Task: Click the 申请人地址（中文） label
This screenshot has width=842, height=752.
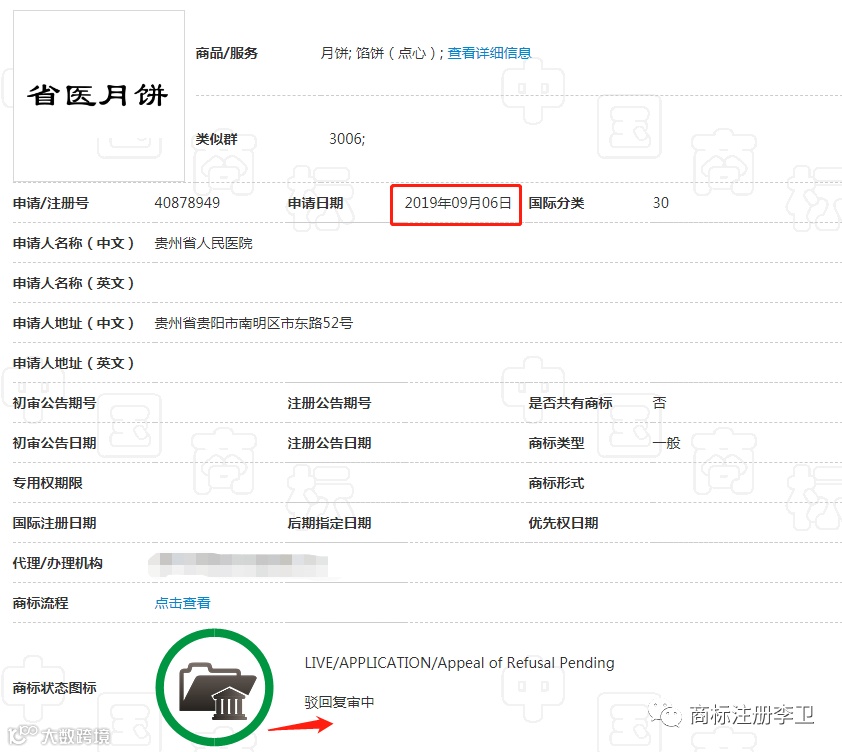Action: tap(74, 323)
